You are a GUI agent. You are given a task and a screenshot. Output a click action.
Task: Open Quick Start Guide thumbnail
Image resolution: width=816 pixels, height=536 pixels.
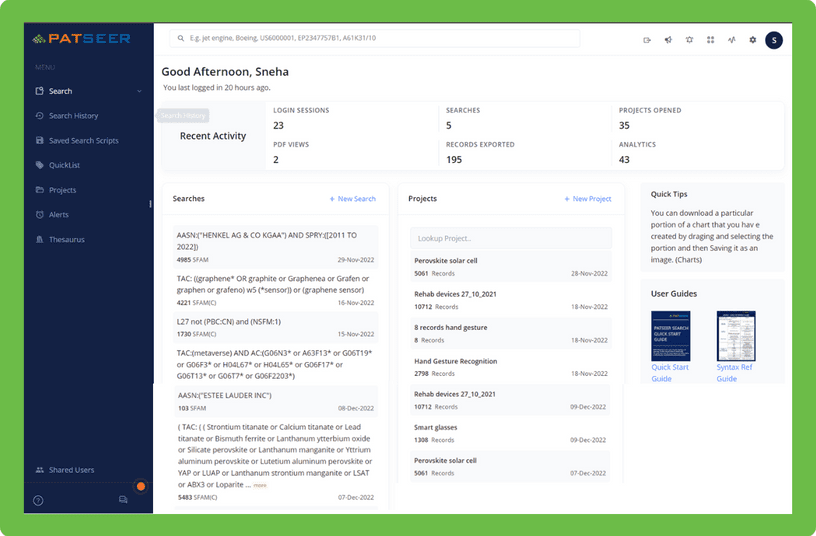coord(670,336)
